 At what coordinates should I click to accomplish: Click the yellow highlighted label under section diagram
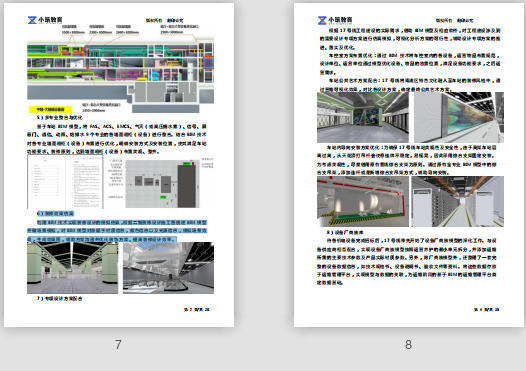(50, 109)
